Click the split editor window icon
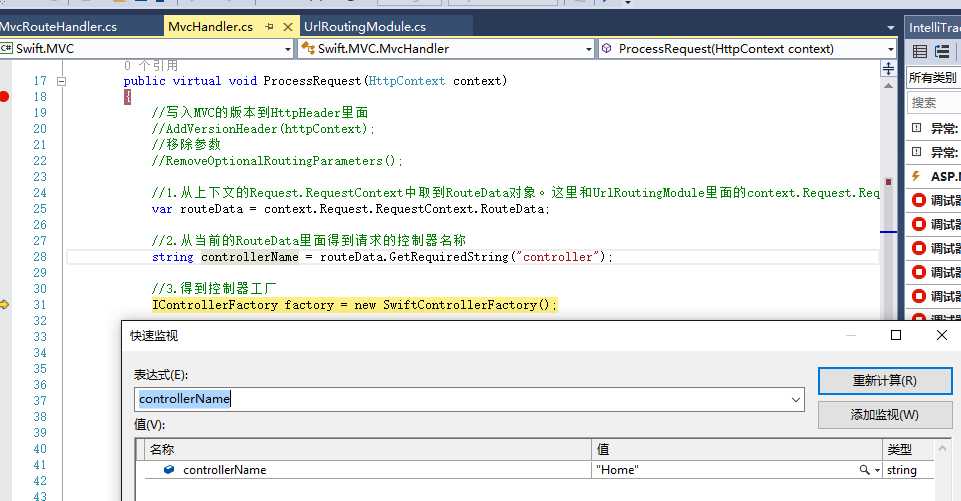 pyautogui.click(x=888, y=68)
